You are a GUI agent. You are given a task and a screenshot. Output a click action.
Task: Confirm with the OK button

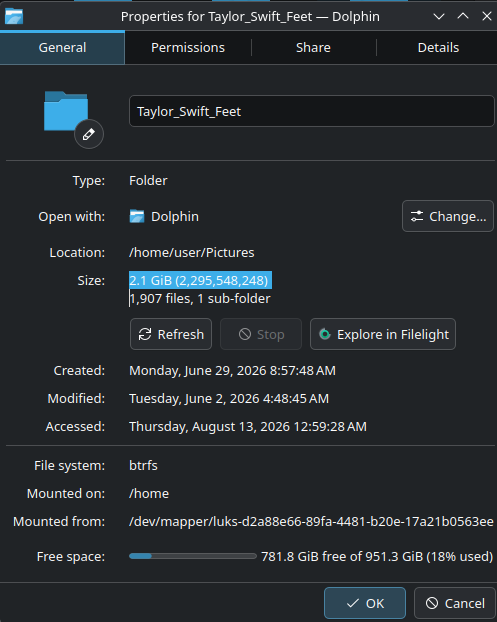365,603
